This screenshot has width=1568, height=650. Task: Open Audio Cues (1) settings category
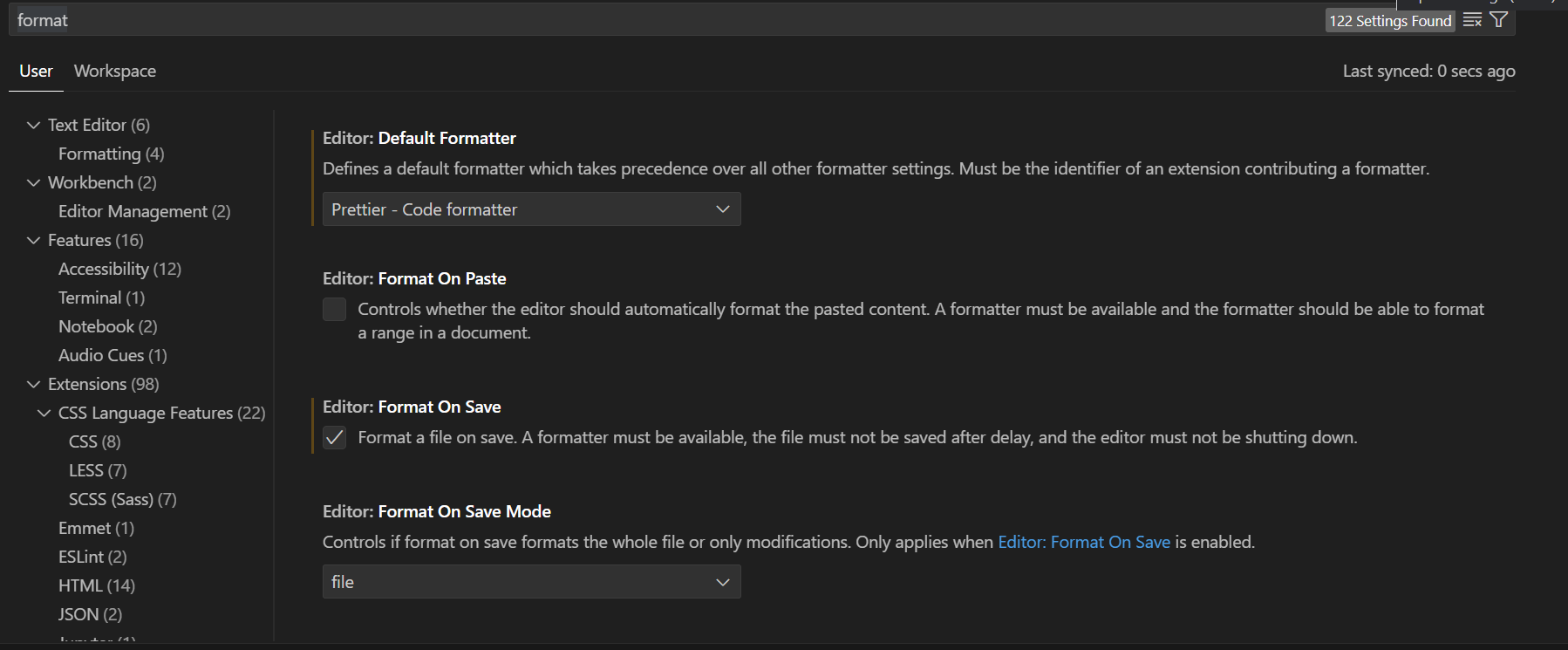click(x=113, y=355)
